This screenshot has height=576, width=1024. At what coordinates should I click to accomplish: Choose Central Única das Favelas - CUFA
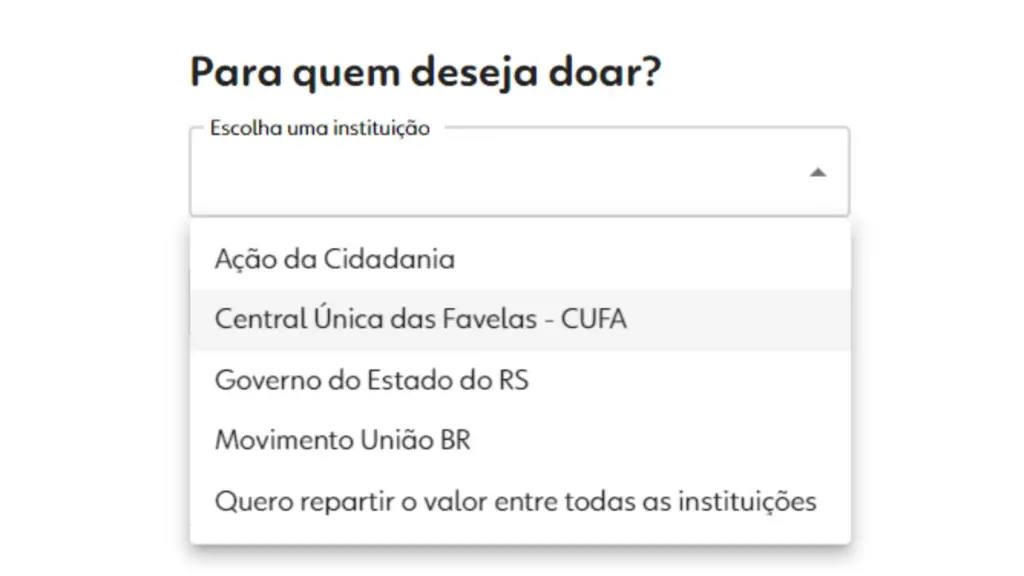coord(420,318)
